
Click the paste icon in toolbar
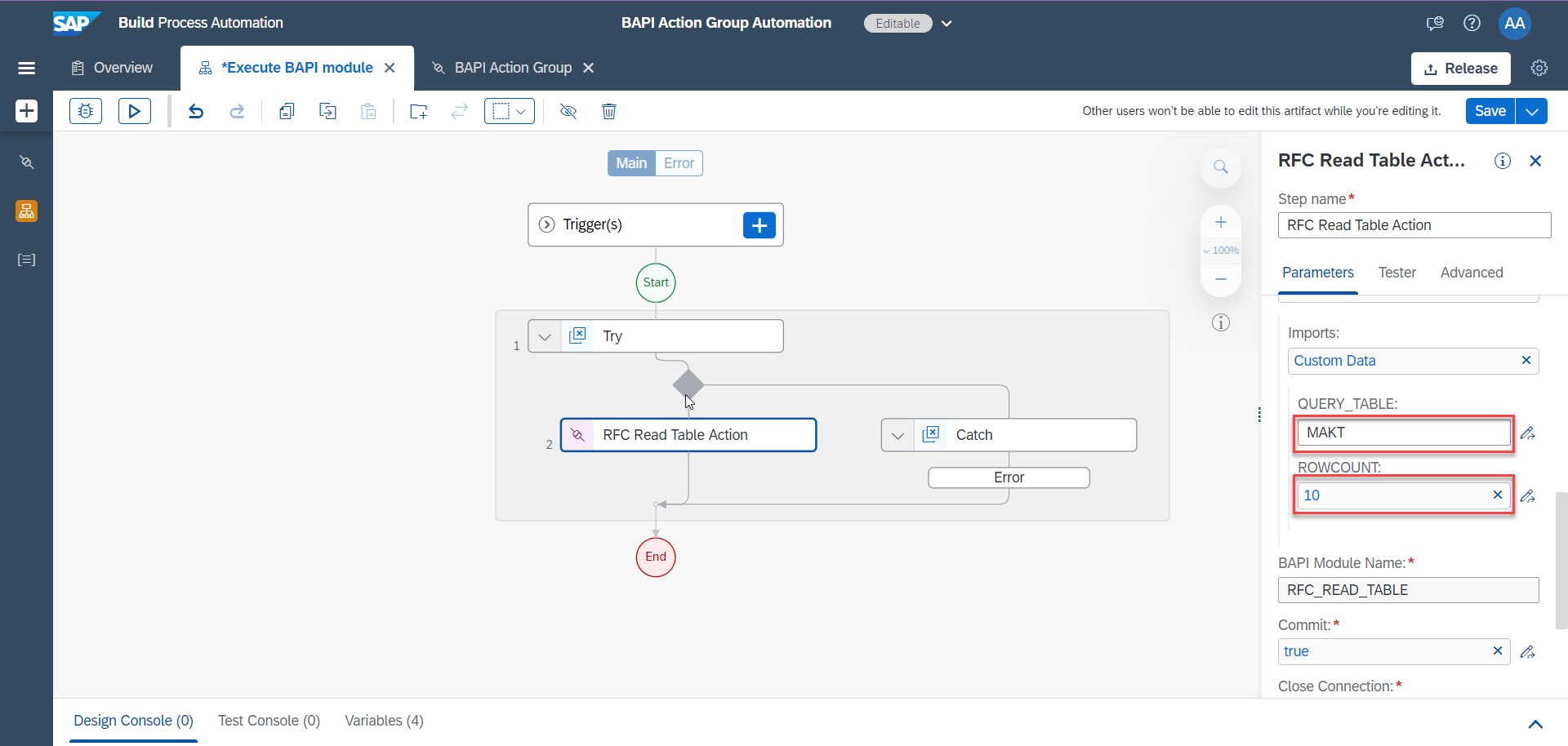[368, 111]
